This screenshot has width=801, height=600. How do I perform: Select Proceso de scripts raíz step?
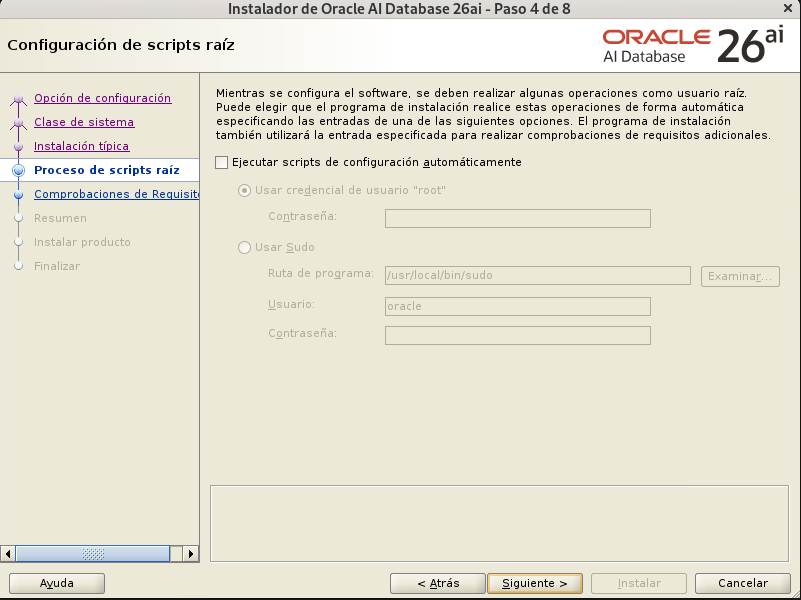click(x=106, y=170)
